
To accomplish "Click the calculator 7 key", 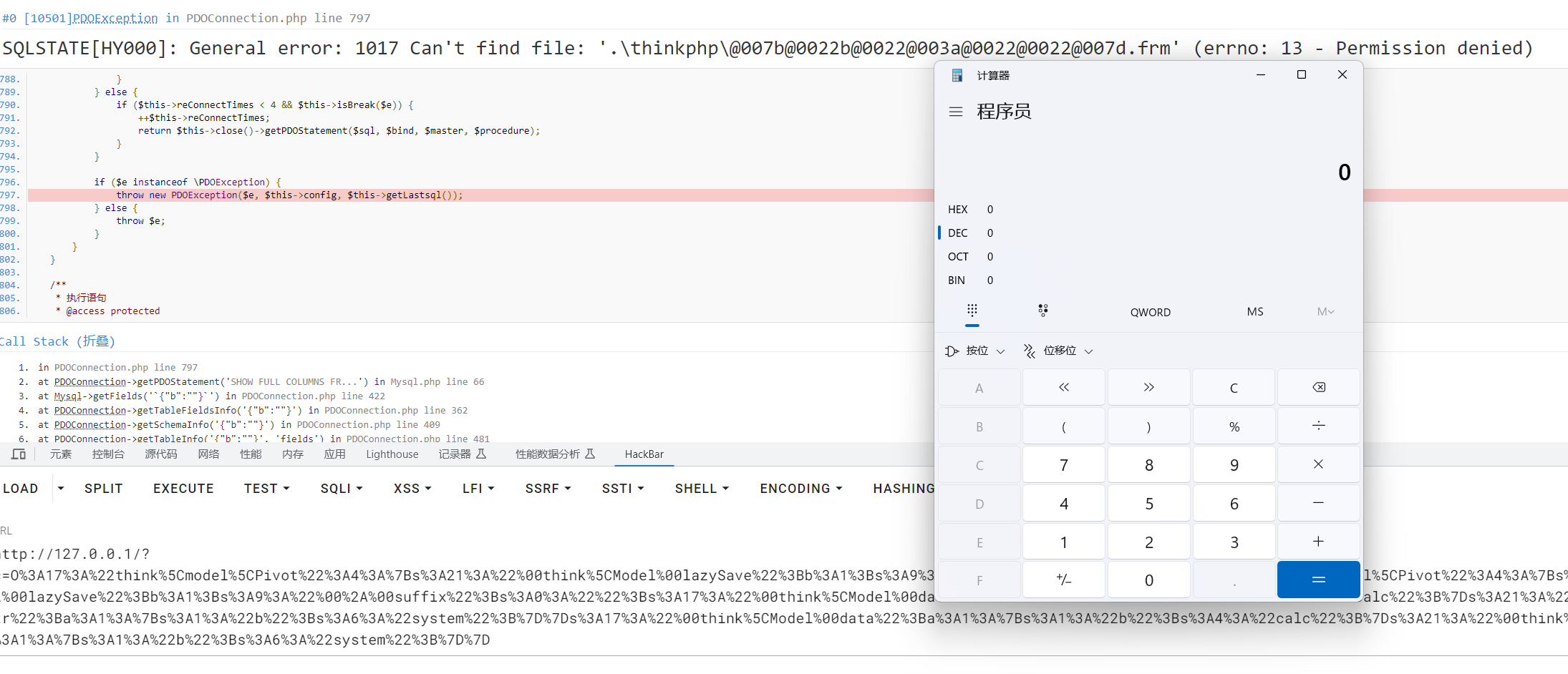I will [x=1063, y=464].
